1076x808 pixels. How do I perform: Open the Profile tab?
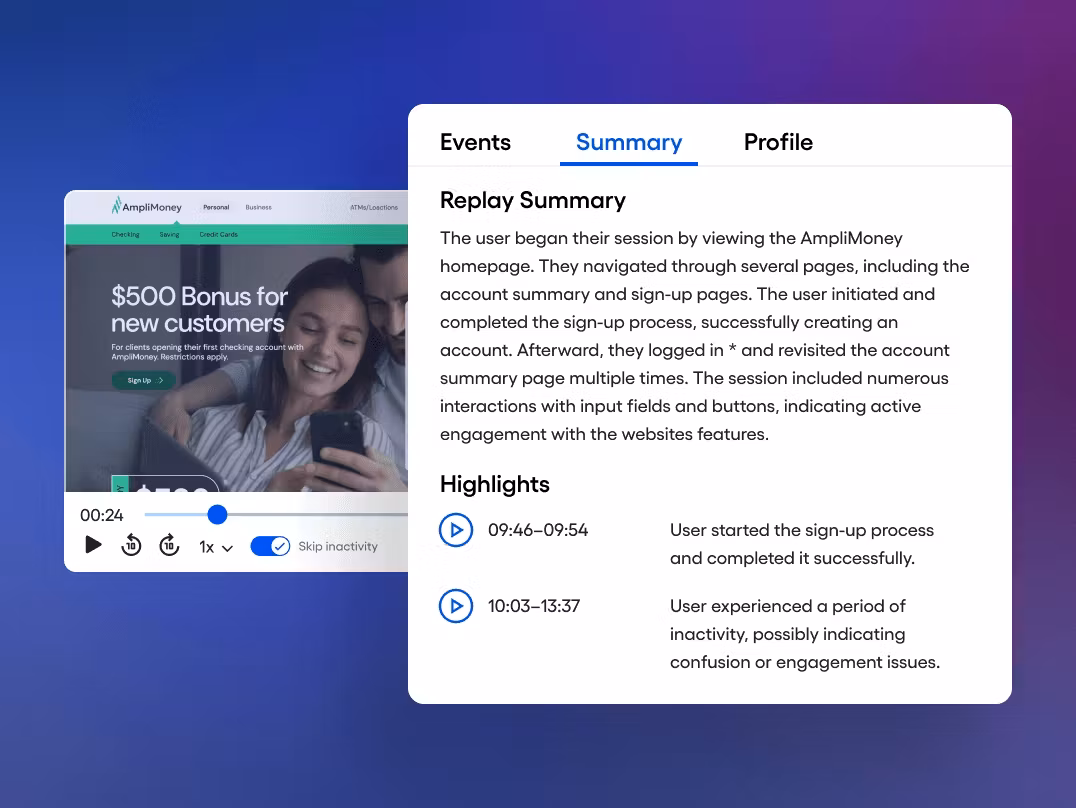778,142
